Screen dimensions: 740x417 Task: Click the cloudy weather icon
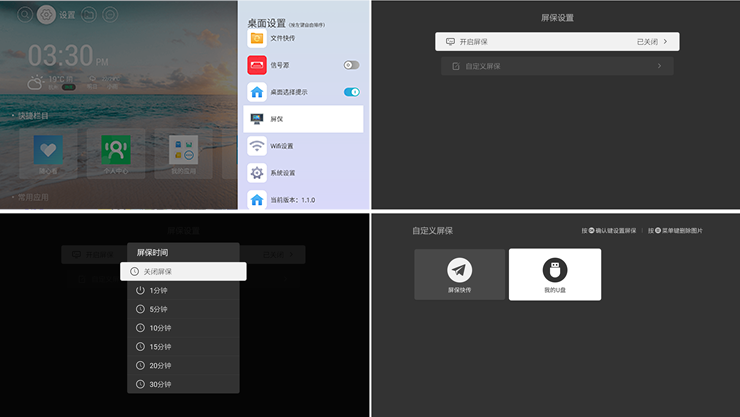coord(35,83)
